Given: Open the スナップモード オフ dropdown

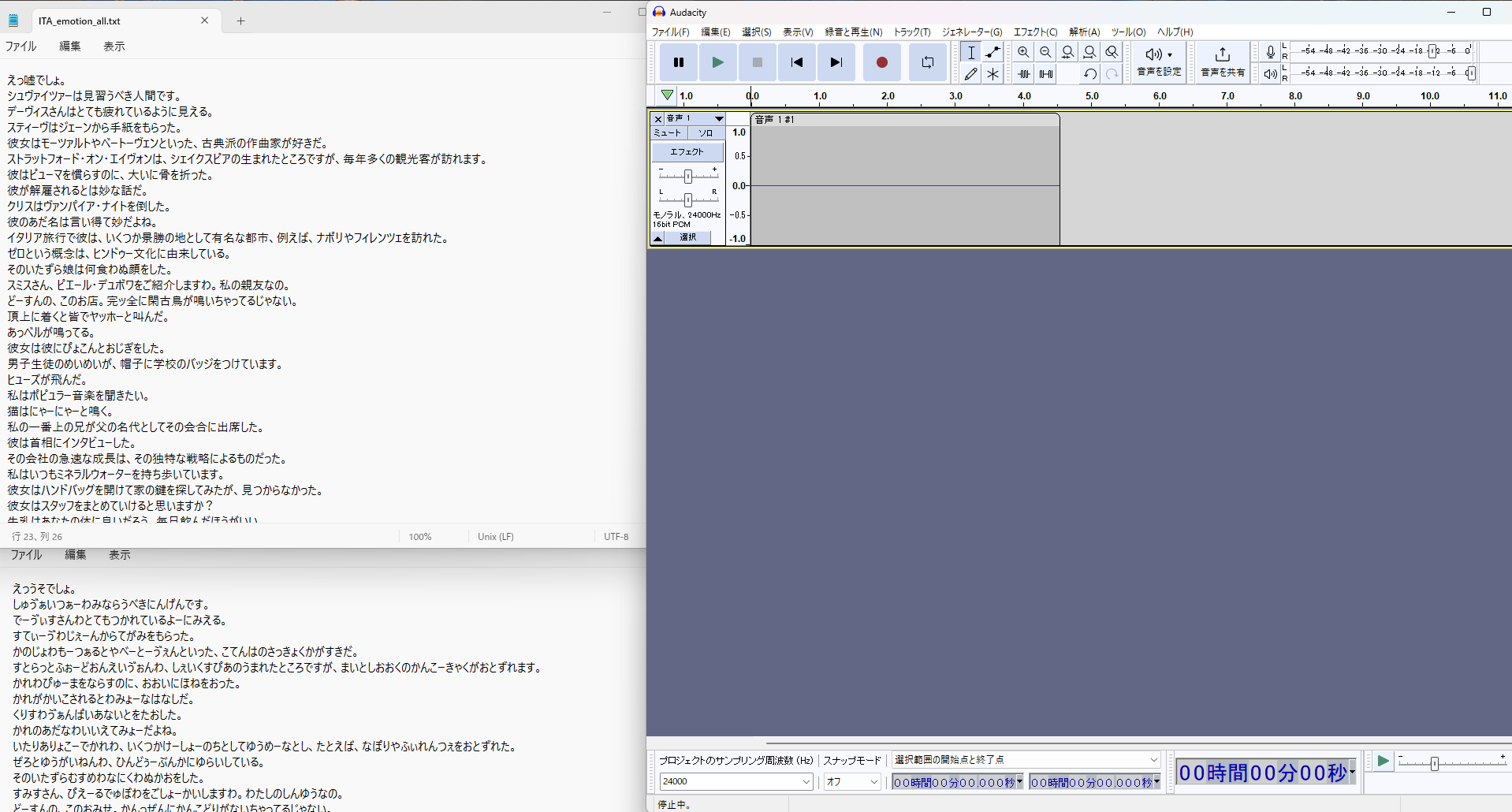Looking at the screenshot, I should click(x=852, y=781).
